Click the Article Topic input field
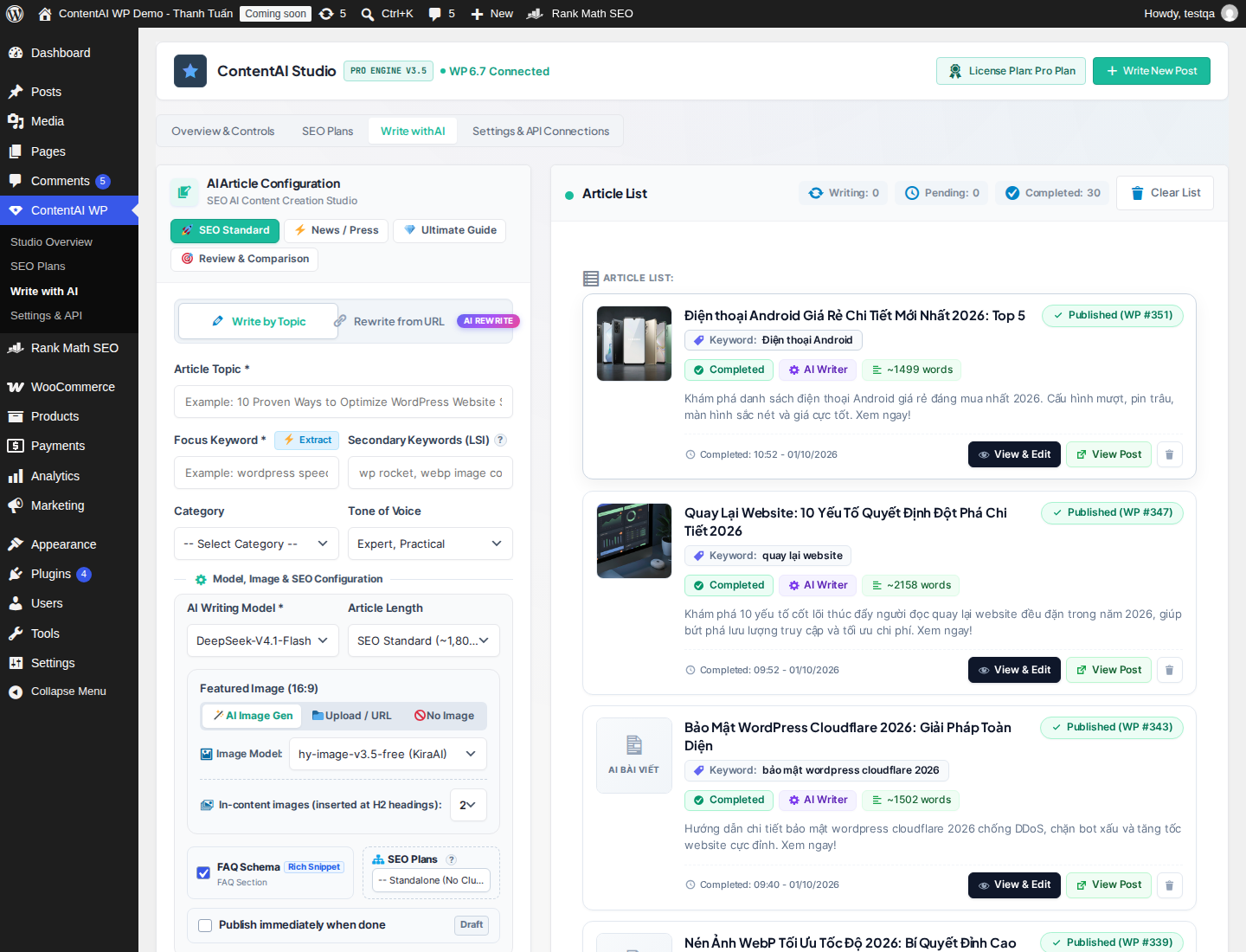Image resolution: width=1246 pixels, height=952 pixels. [344, 402]
